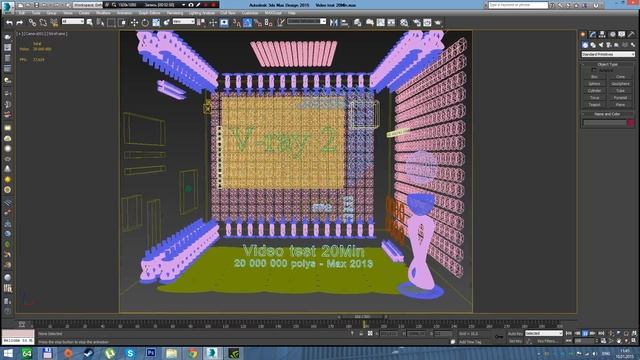Screen dimensions: 640x360
Task: Toggle Selection Lock in status bar
Action: coord(361,333)
